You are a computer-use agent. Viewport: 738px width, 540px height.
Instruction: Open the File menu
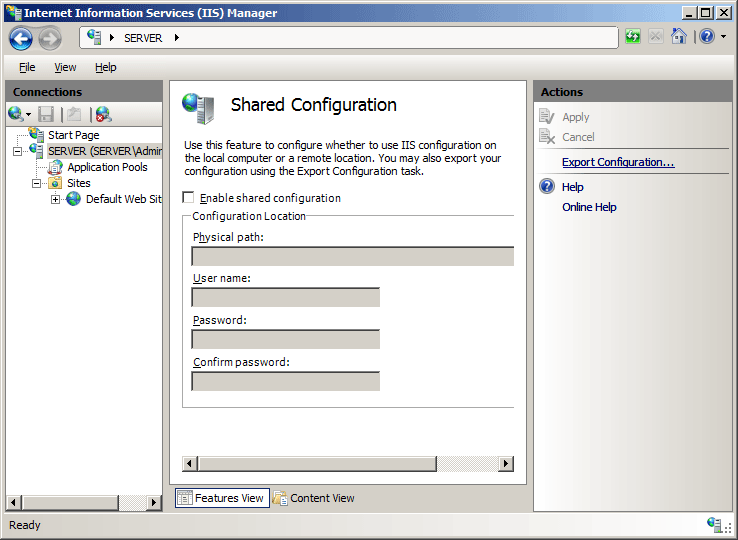pos(27,67)
